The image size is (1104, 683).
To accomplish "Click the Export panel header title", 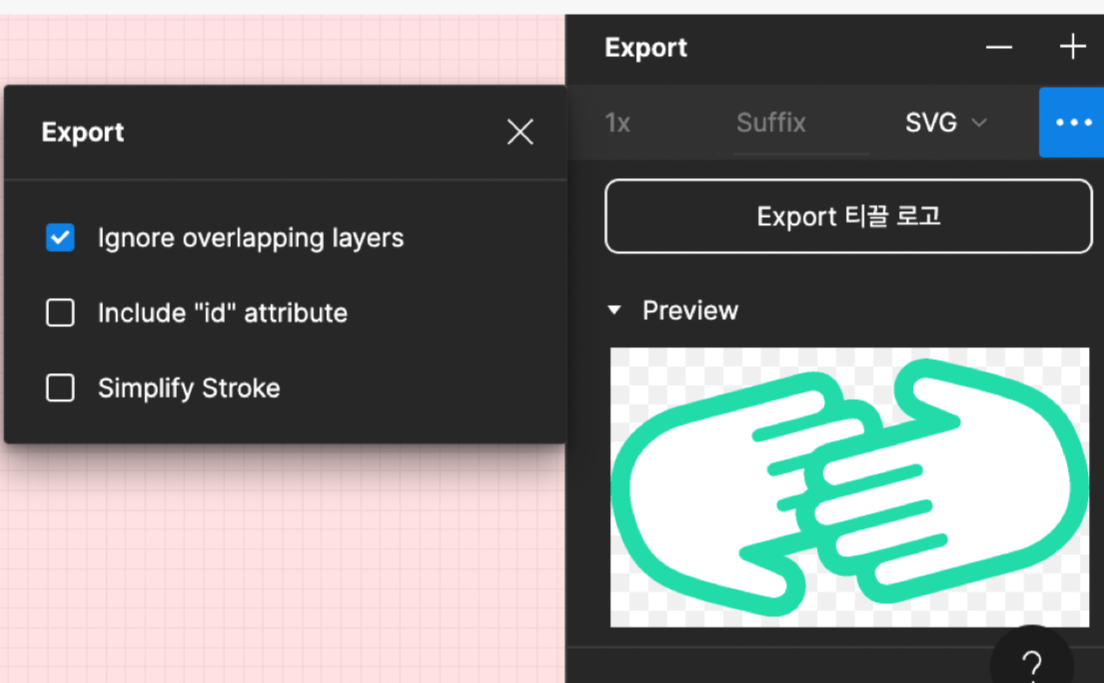I will (x=645, y=47).
